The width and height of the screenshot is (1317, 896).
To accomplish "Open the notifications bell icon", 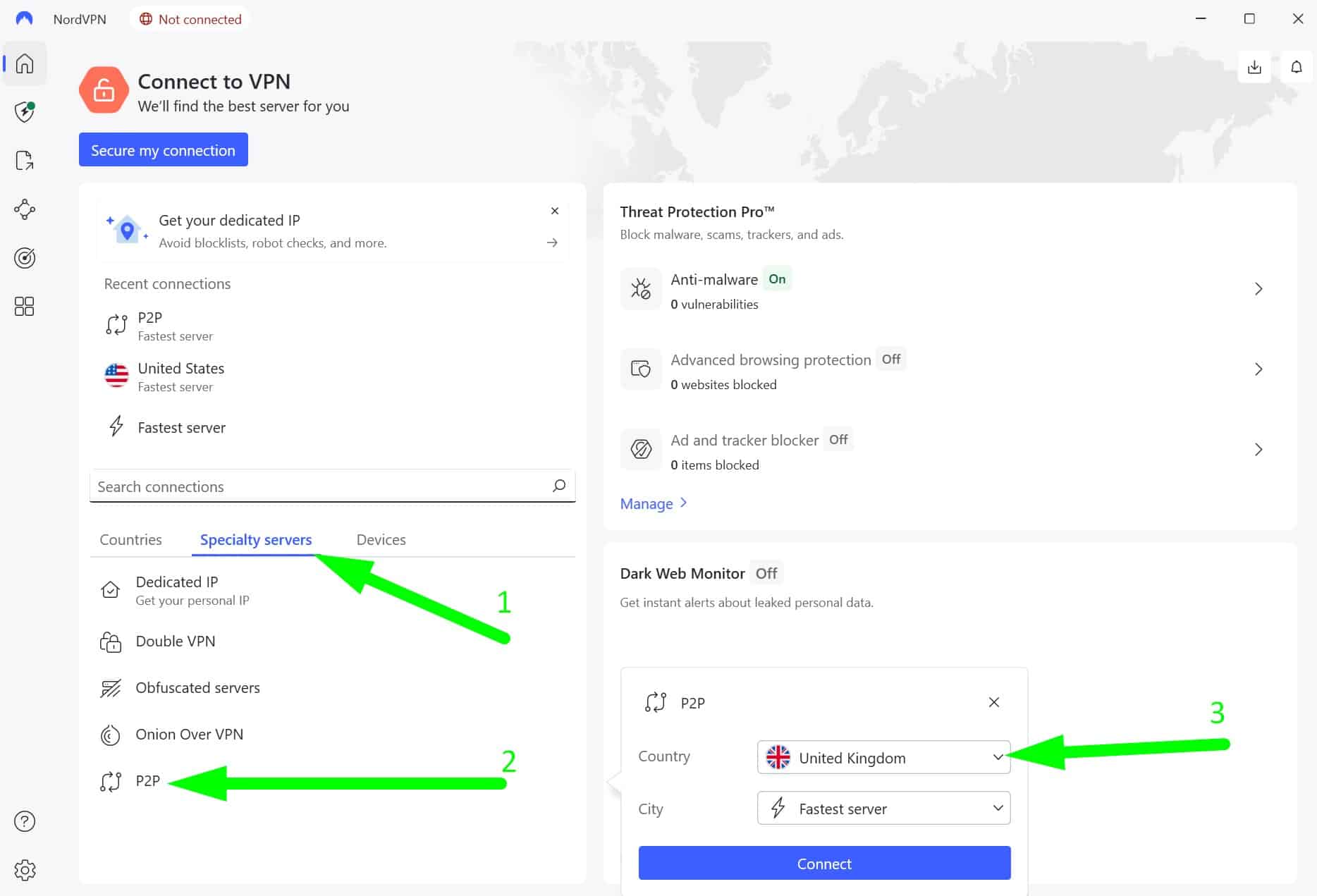I will click(1296, 67).
